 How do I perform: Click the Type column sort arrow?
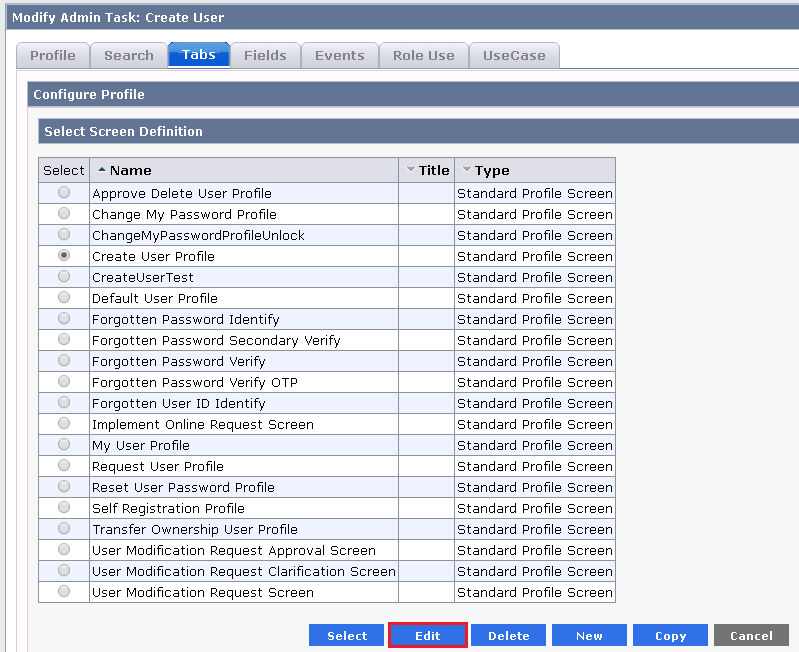466,170
